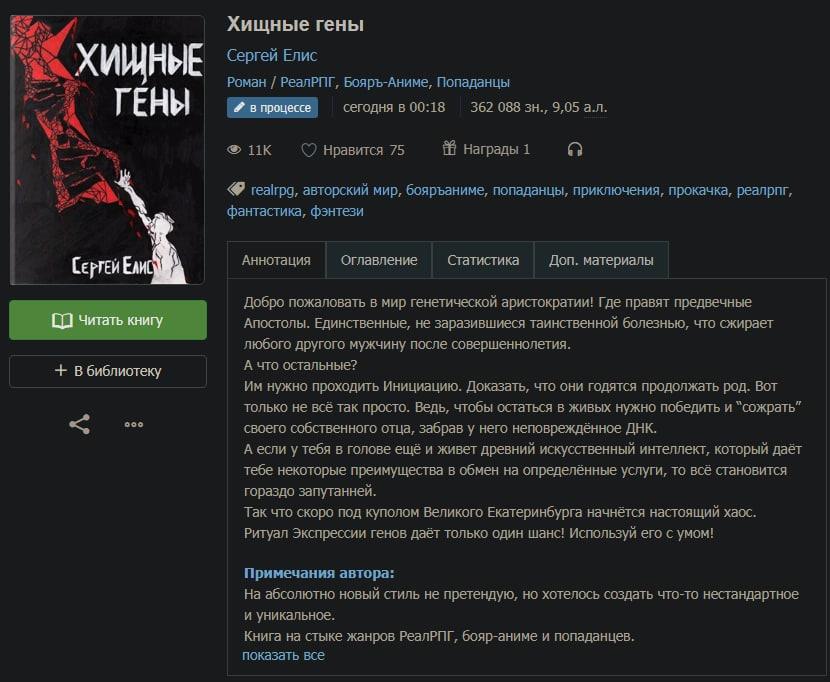This screenshot has height=682, width=830.
Task: Click the Читать книгу button
Action: pyautogui.click(x=108, y=320)
